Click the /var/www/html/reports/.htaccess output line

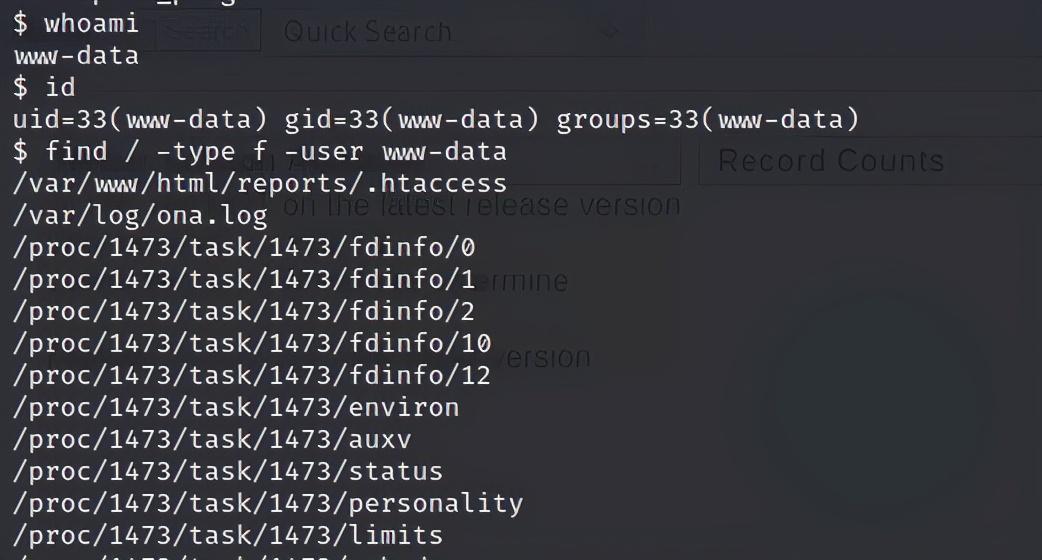click(x=260, y=183)
